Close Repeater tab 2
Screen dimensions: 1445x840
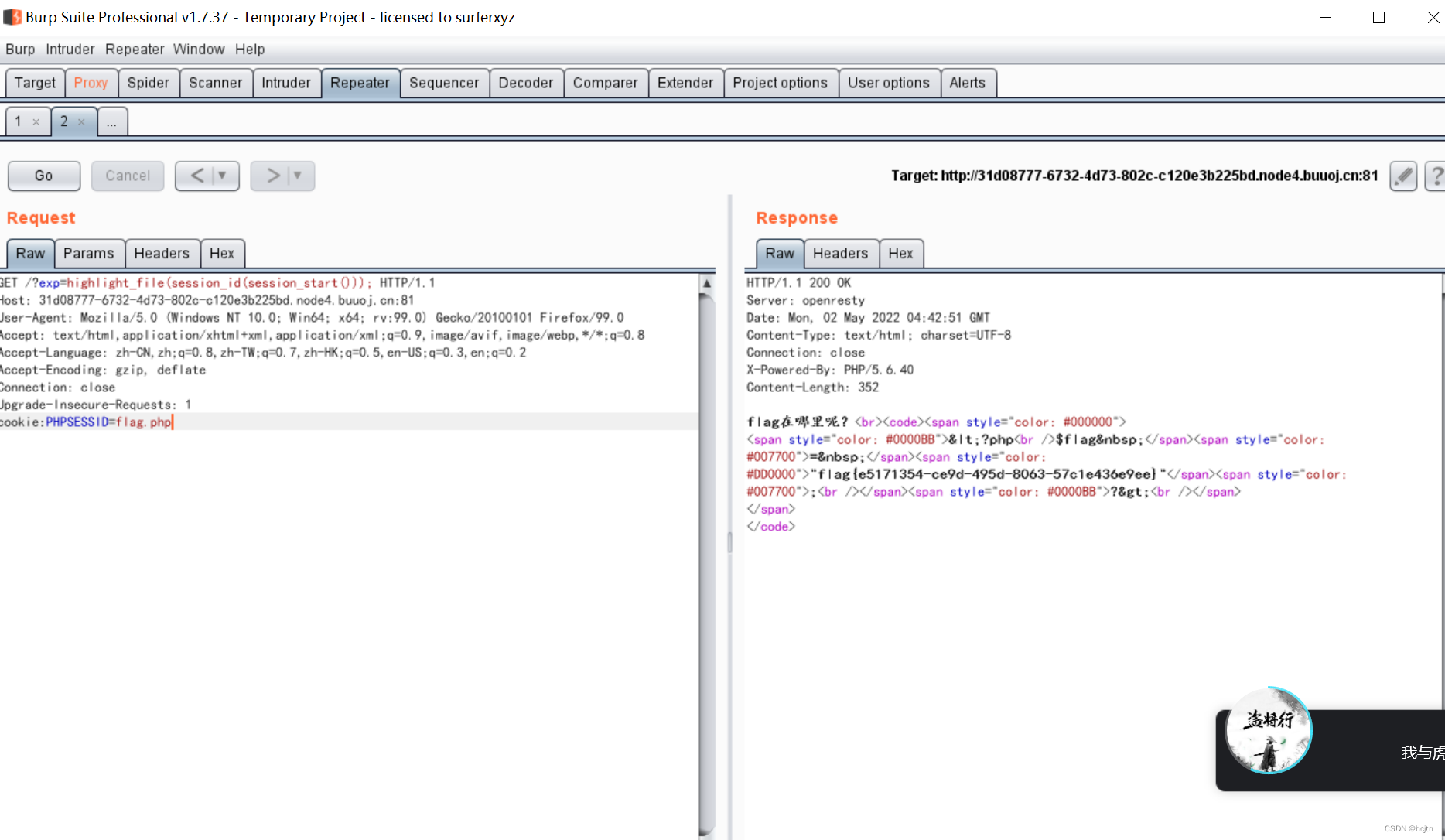pos(81,121)
